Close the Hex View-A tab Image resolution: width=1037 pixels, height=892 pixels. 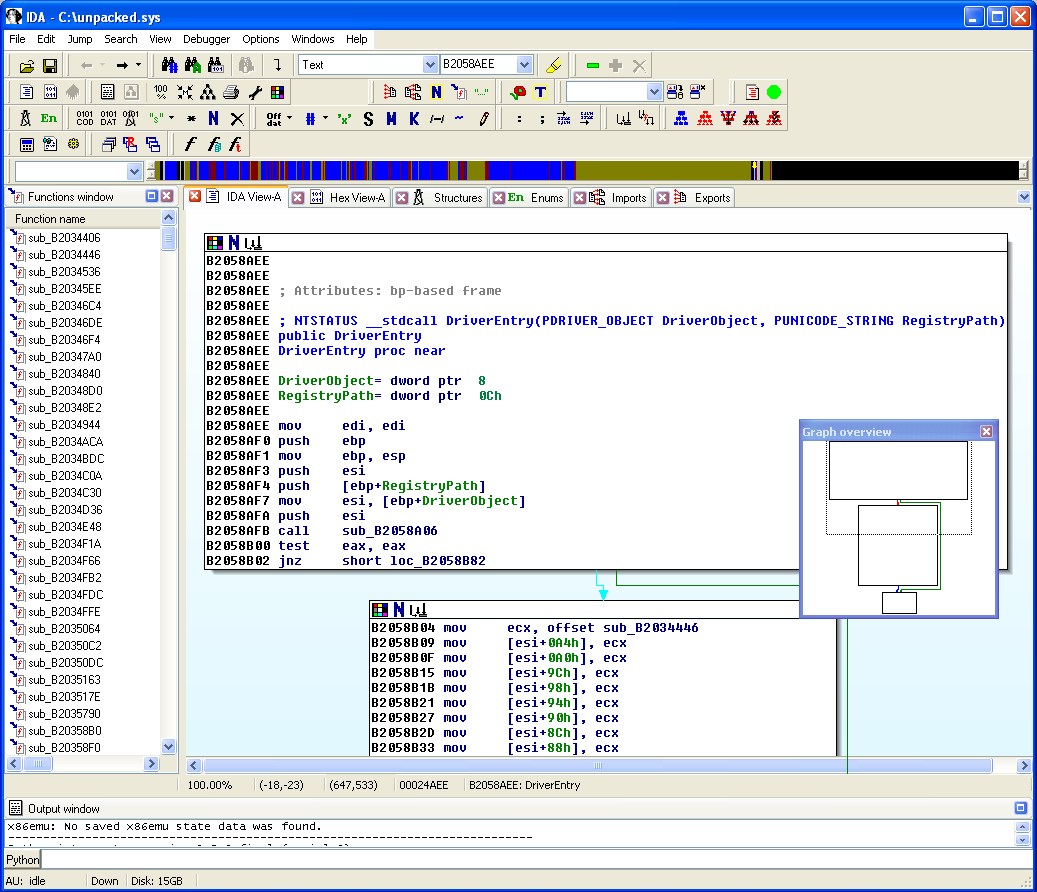[297, 198]
